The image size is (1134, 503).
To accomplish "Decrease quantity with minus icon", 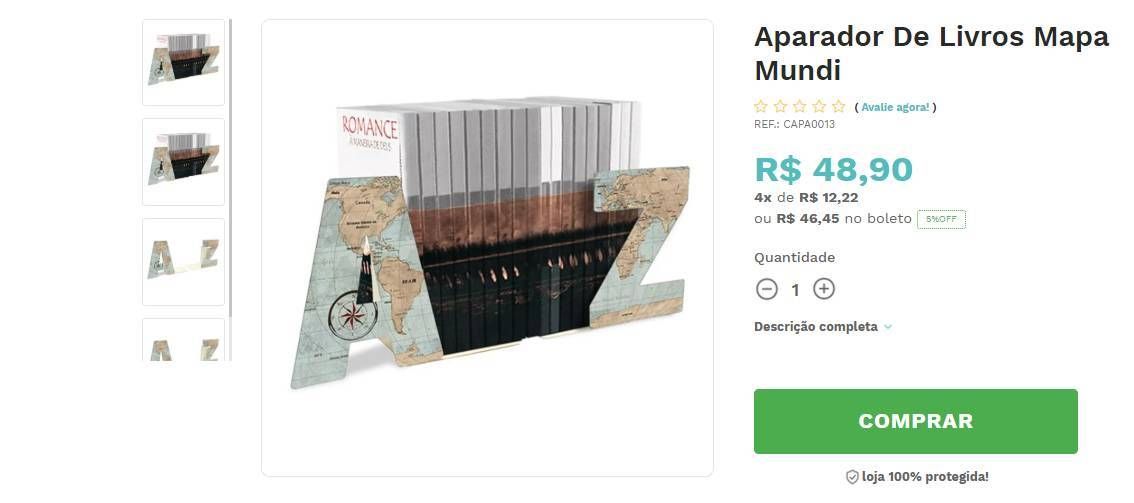I will [x=767, y=289].
